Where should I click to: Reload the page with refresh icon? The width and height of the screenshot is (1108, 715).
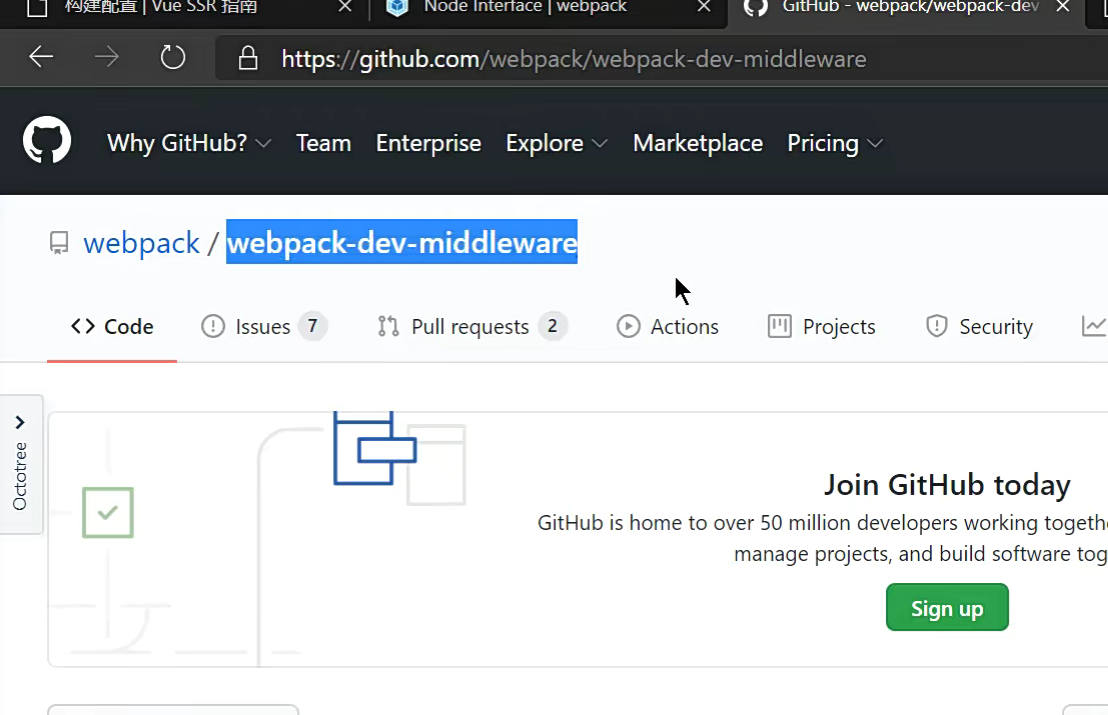[x=173, y=58]
